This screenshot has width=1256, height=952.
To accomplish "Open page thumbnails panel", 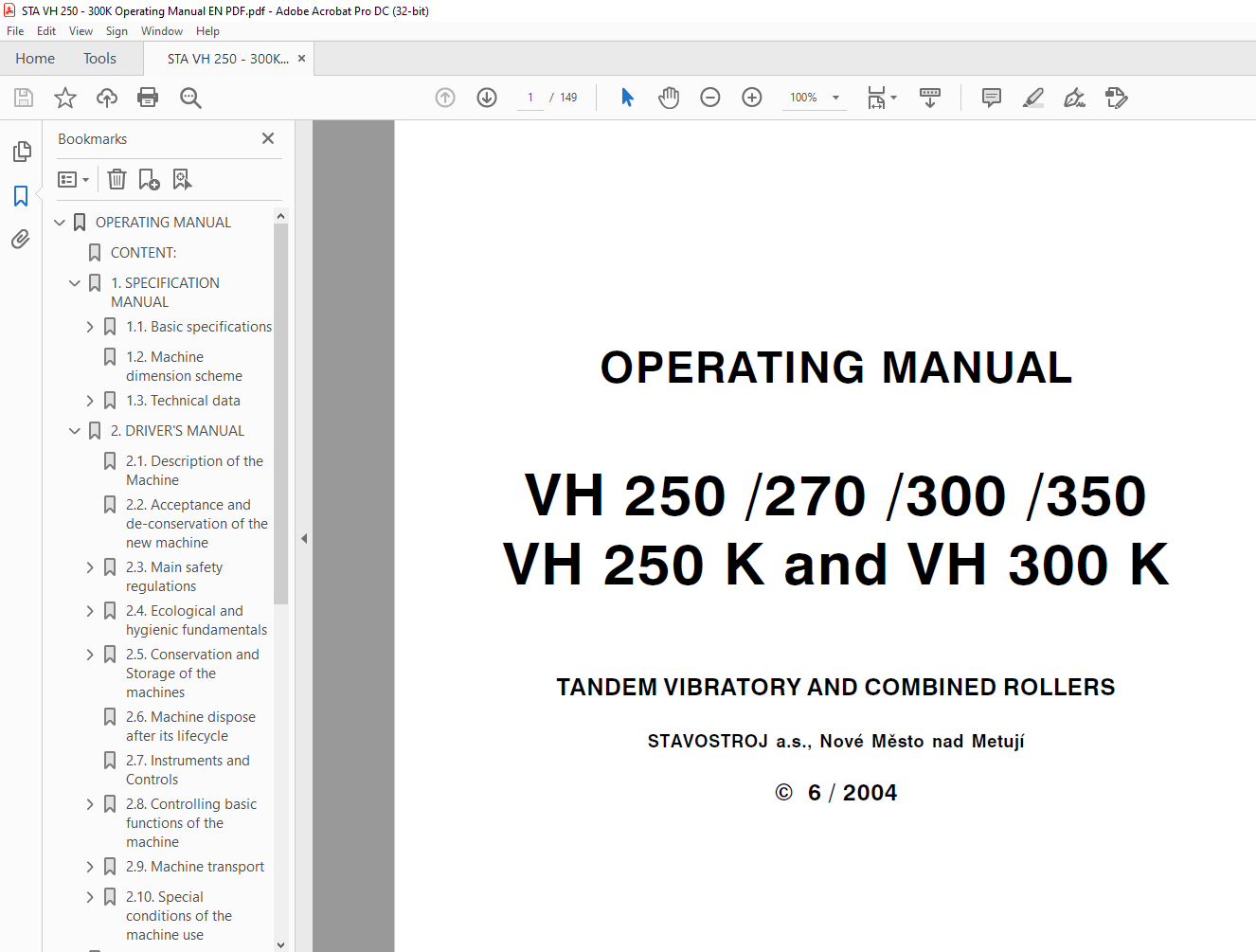I will click(x=21, y=152).
